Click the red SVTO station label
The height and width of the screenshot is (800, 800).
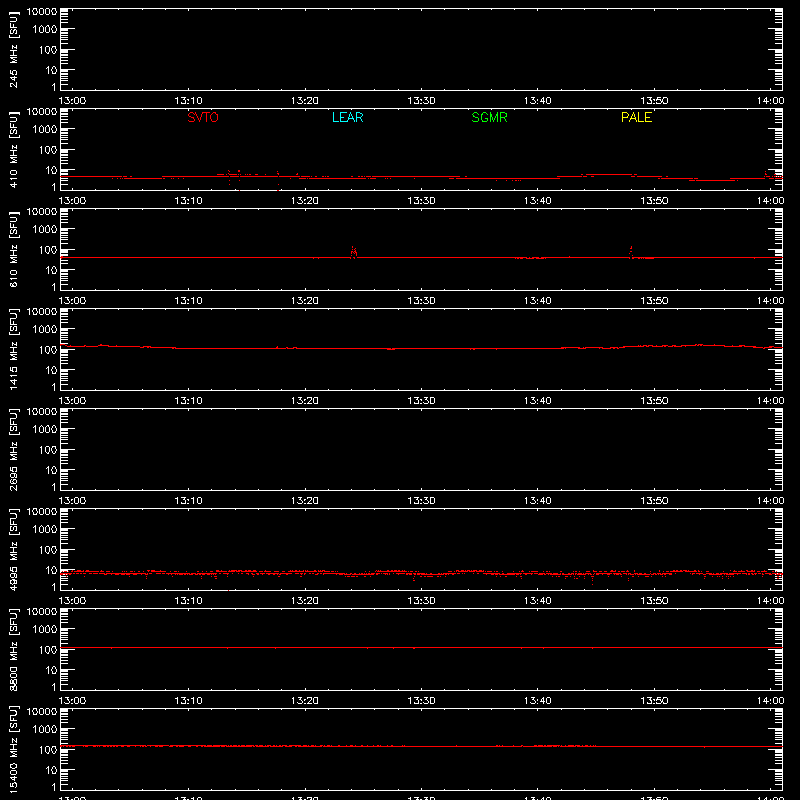[203, 117]
